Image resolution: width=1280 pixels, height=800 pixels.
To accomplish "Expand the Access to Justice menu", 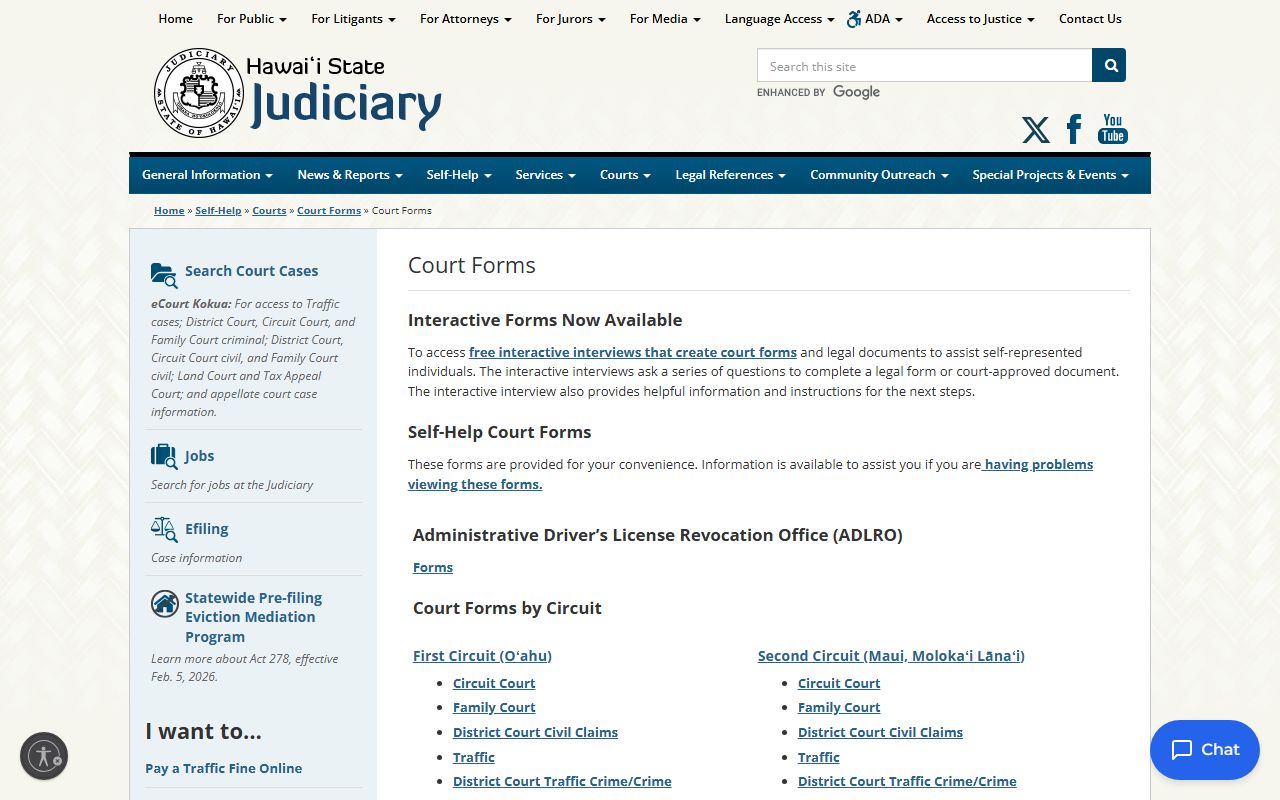I will 981,18.
